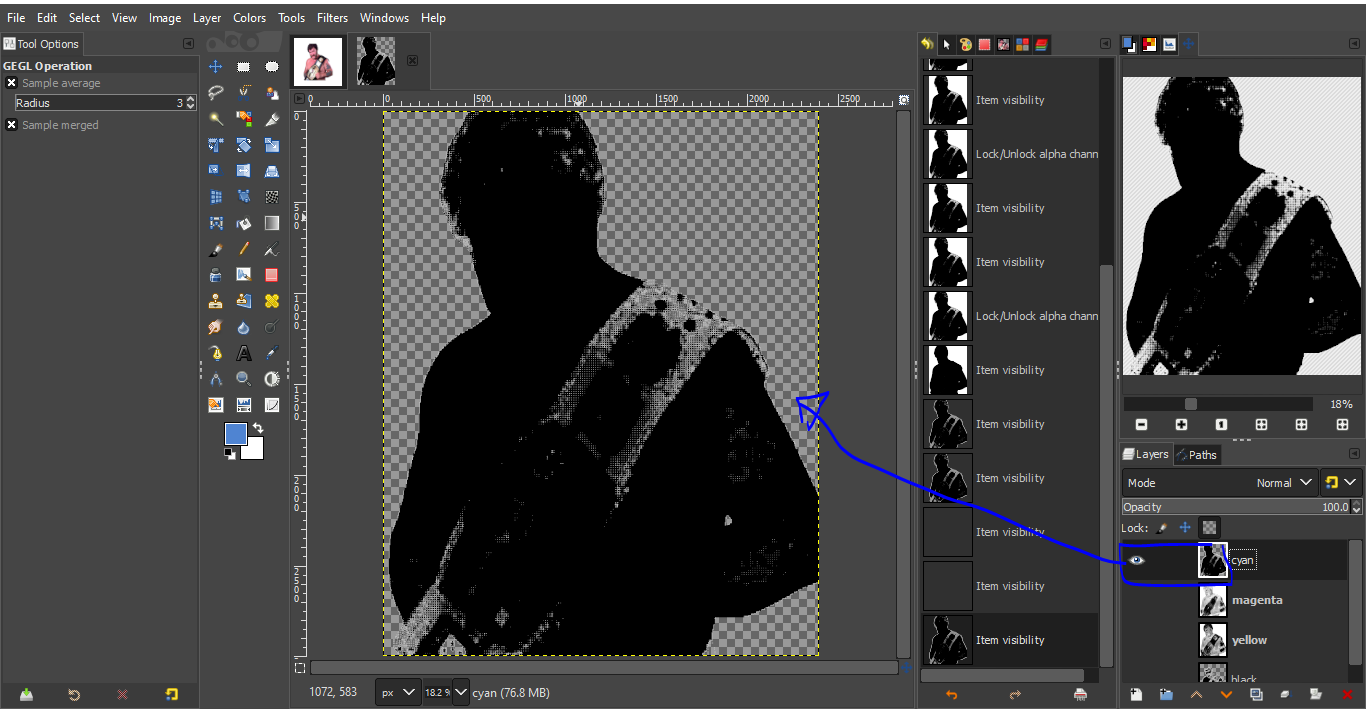
Task: Select the Move tool in toolbox
Action: pos(215,67)
